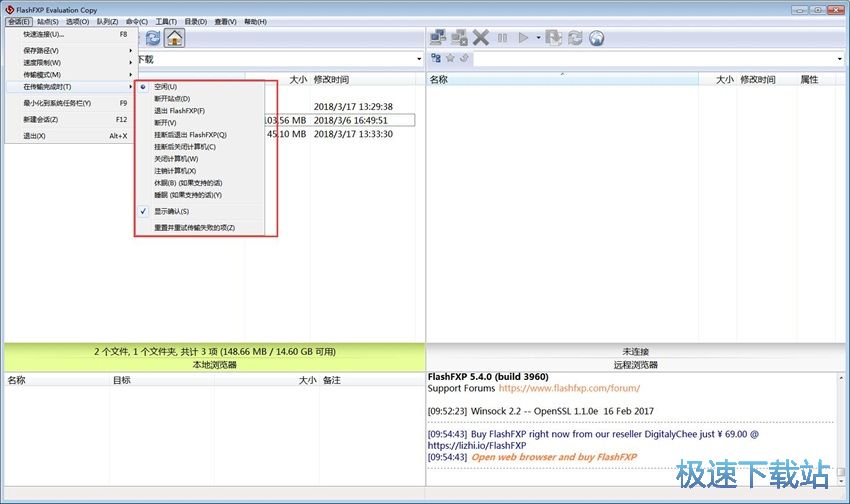Sort remote list by 名称 column
The image size is (850, 504).
pos(562,80)
